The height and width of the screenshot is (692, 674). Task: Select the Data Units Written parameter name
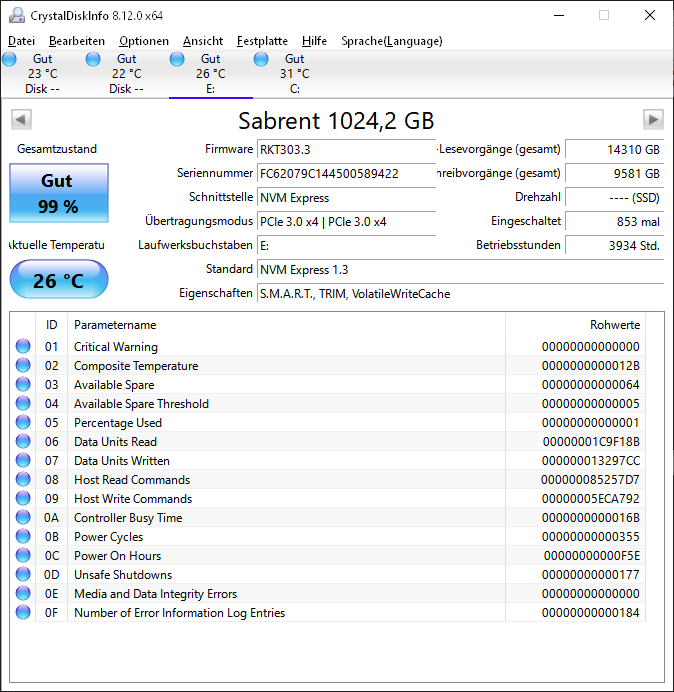(x=122, y=461)
